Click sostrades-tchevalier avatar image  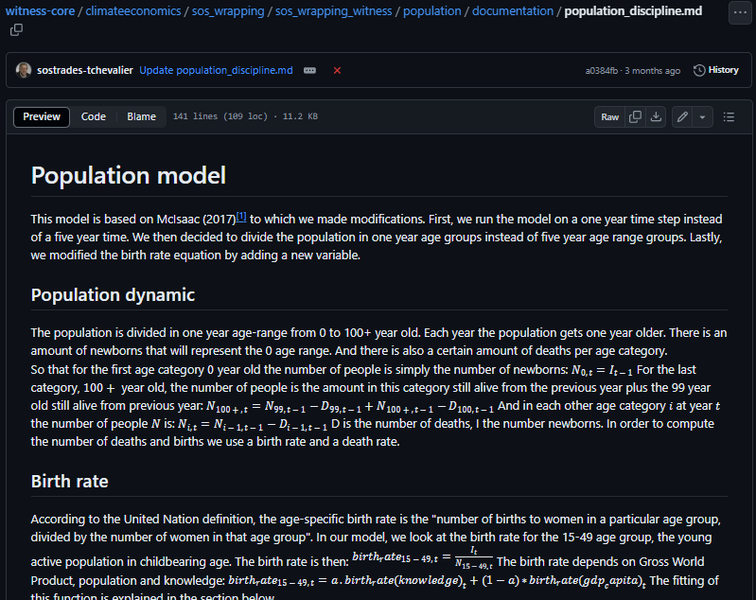(23, 70)
